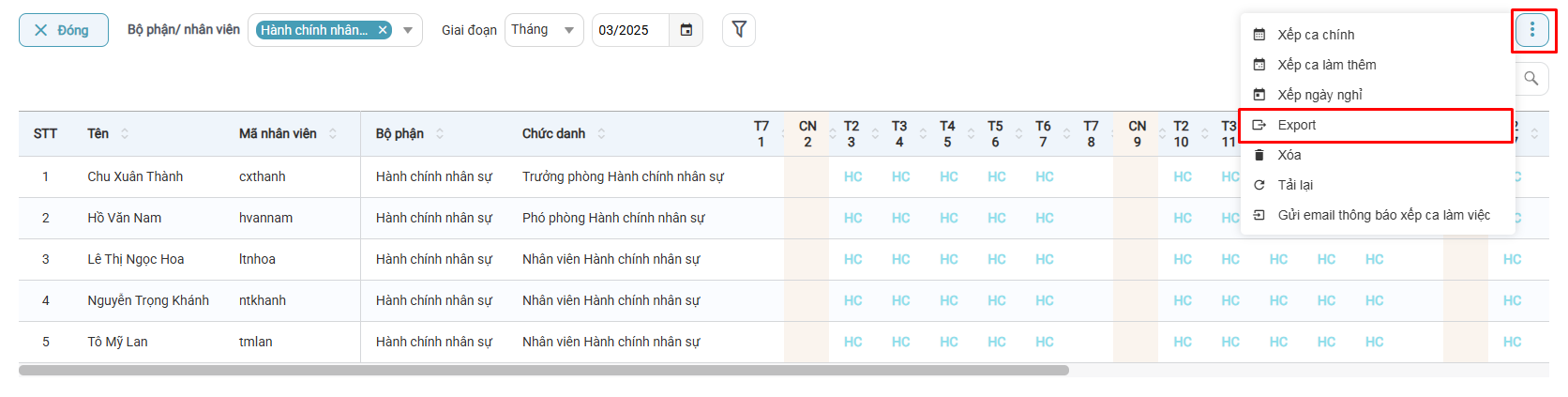Choose Xếp ngày nghỉ menu item

[1319, 95]
